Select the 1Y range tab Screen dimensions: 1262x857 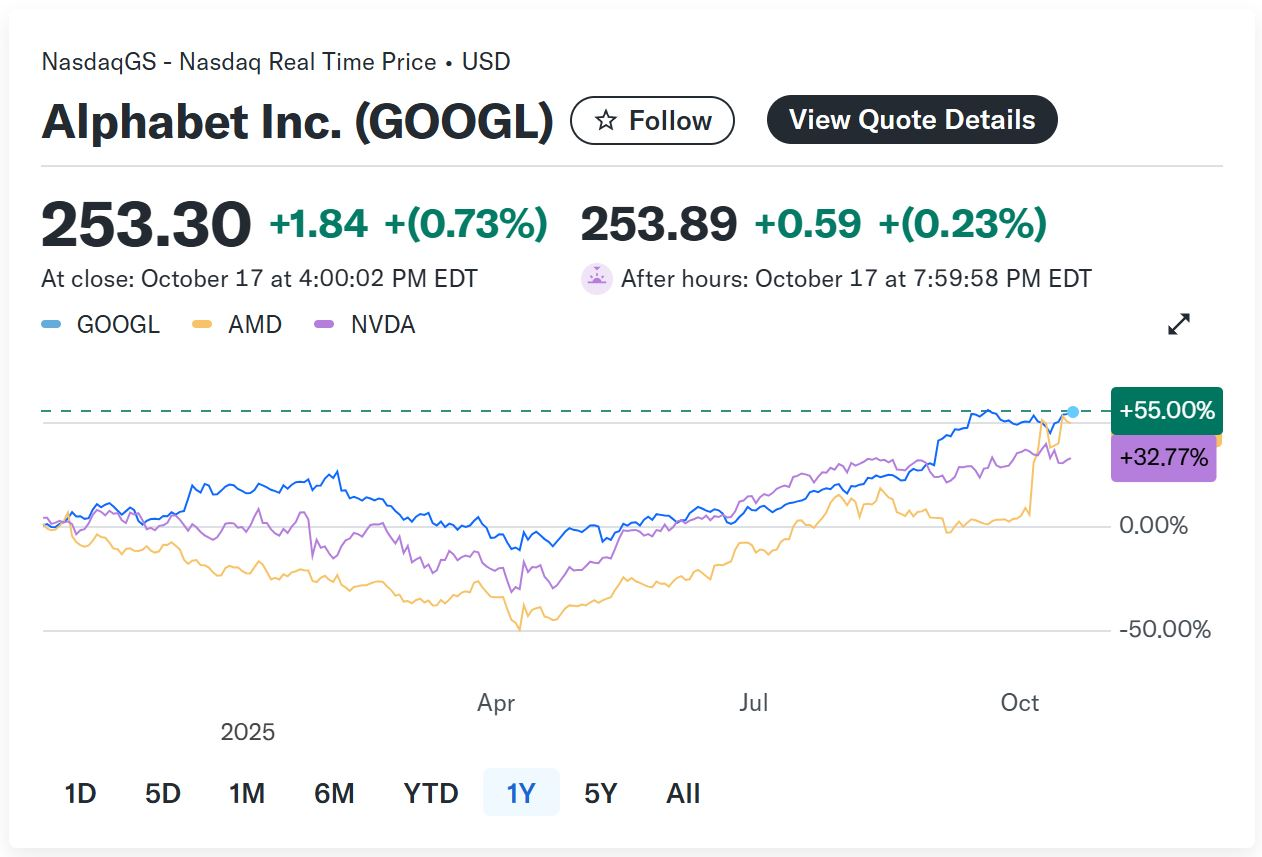tap(521, 794)
